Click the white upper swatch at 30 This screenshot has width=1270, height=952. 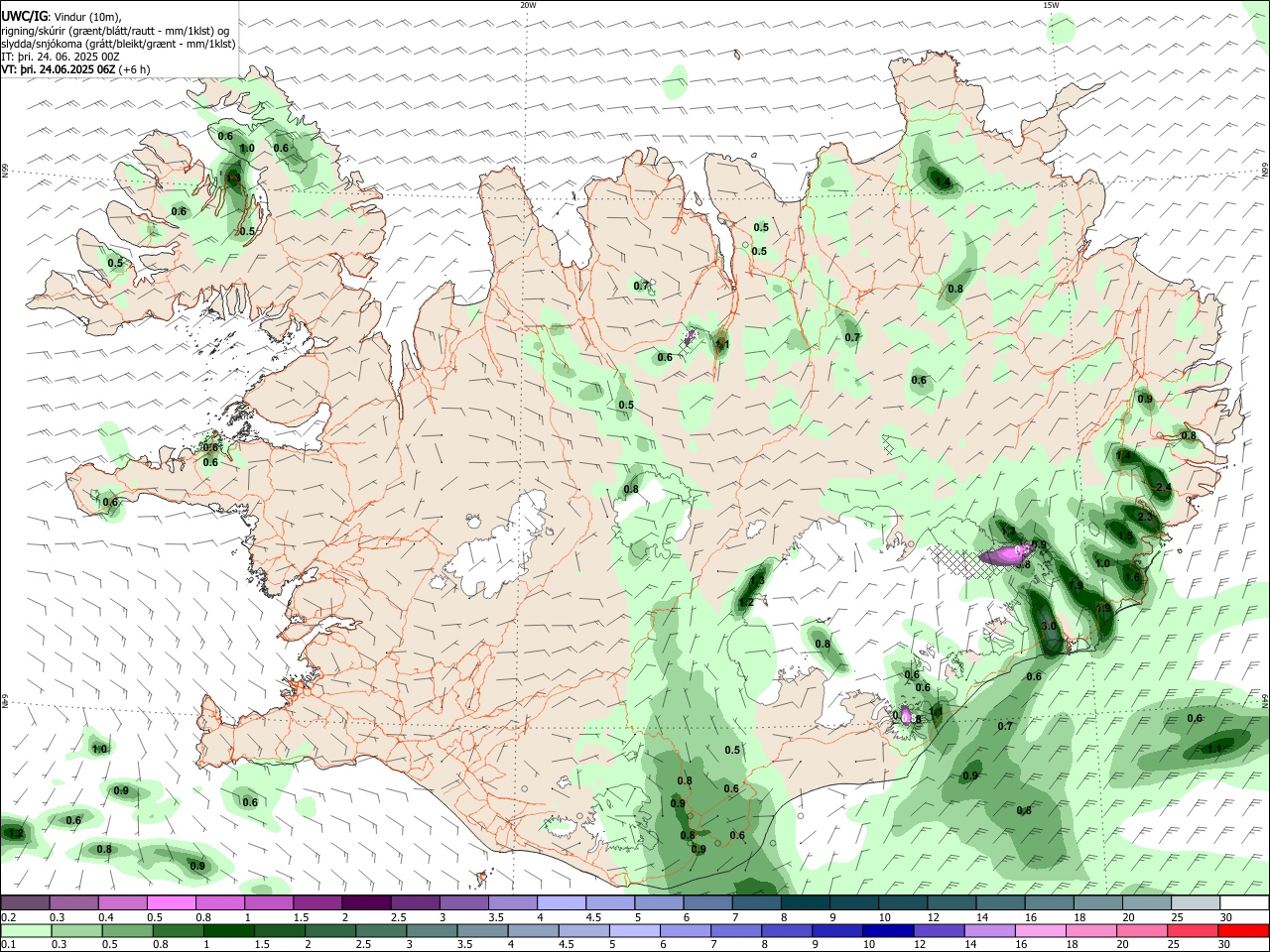[1244, 902]
